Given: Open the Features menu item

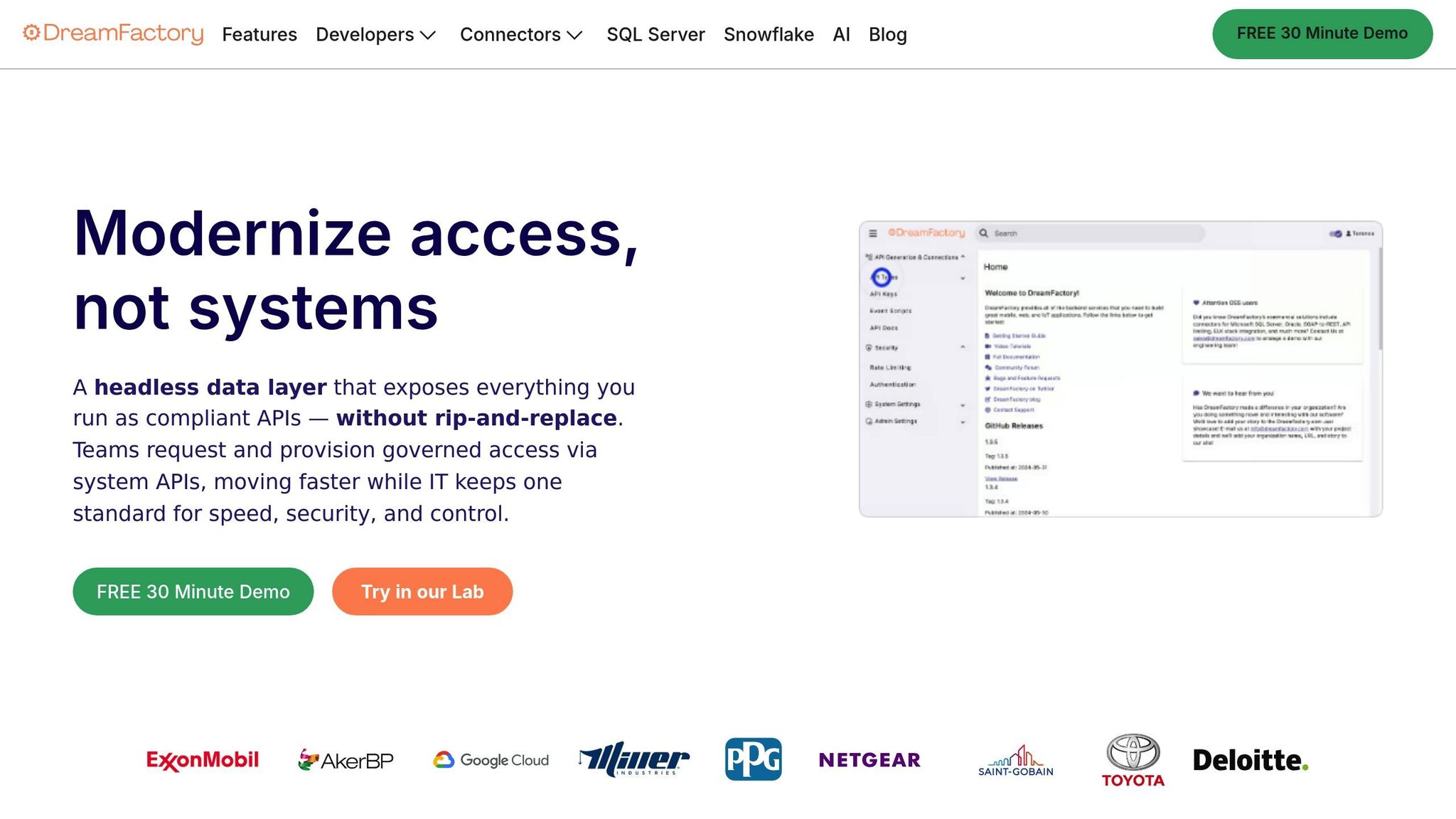Looking at the screenshot, I should (x=259, y=34).
